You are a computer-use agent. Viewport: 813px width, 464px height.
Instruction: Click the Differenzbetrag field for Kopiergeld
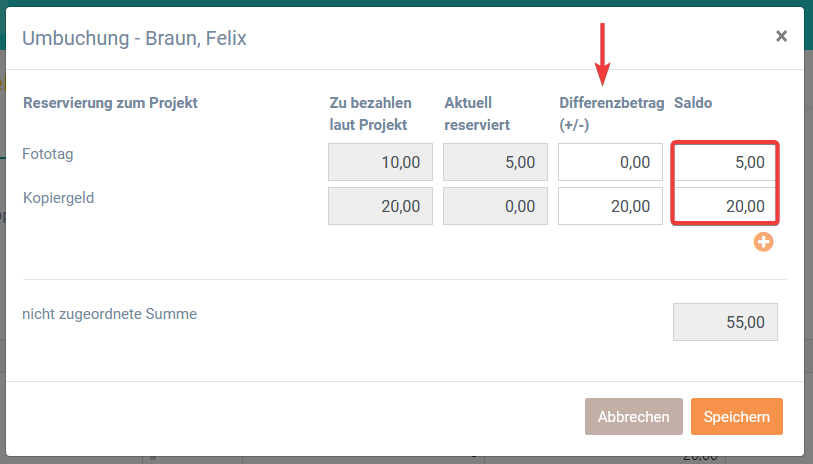pos(610,206)
